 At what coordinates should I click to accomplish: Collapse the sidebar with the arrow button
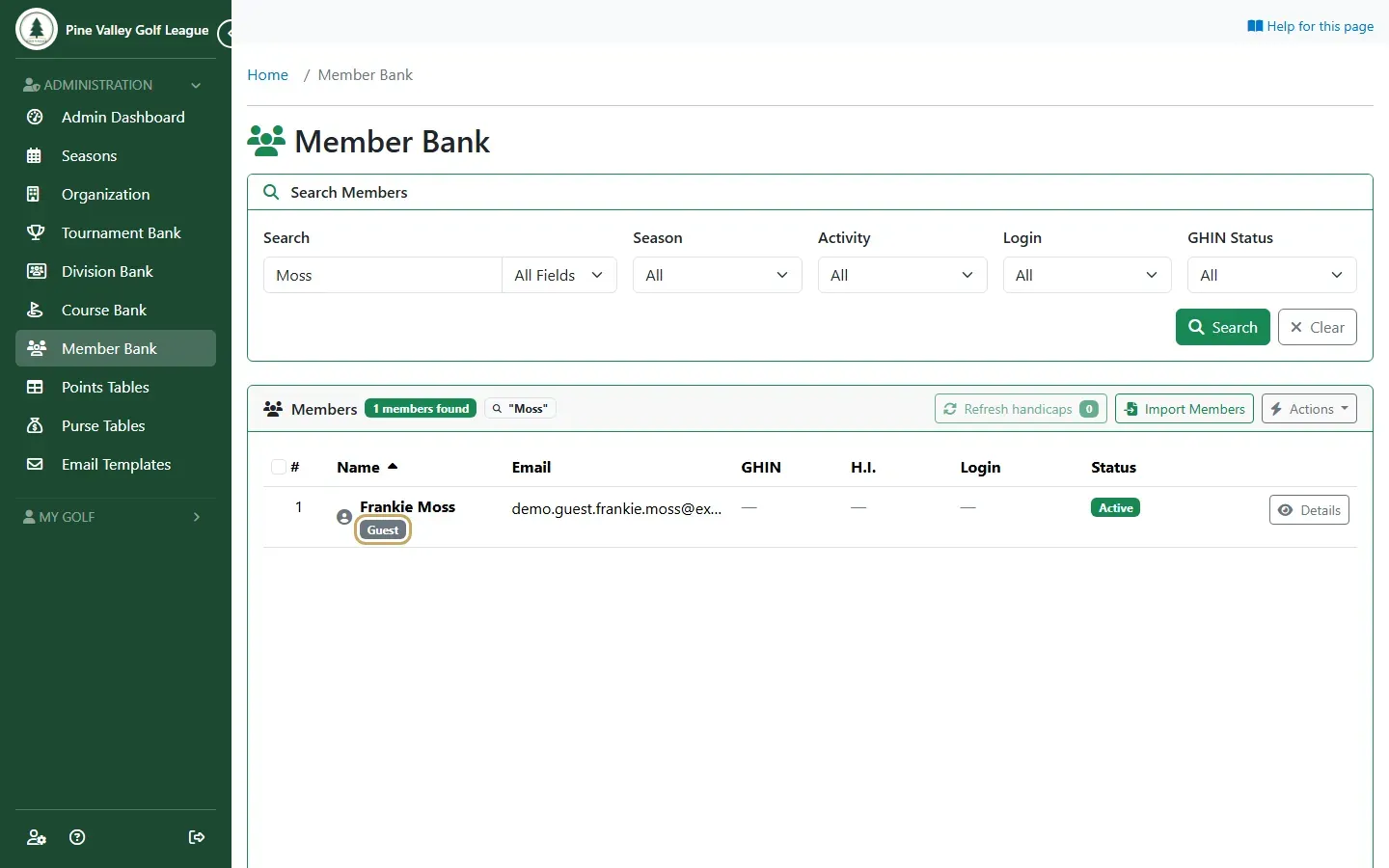point(226,34)
